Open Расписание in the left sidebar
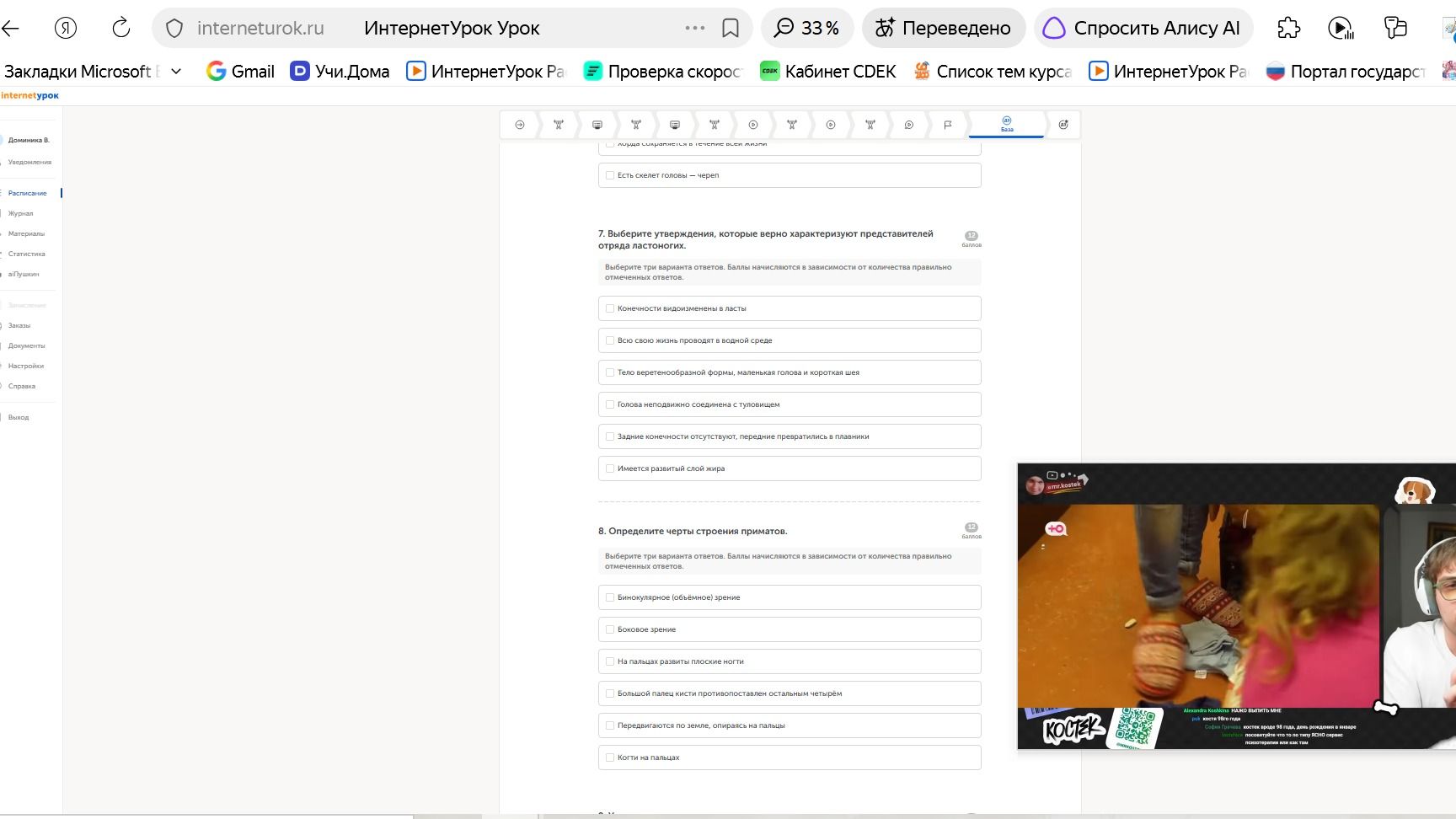Viewport: 1456px width, 819px height. 28,193
